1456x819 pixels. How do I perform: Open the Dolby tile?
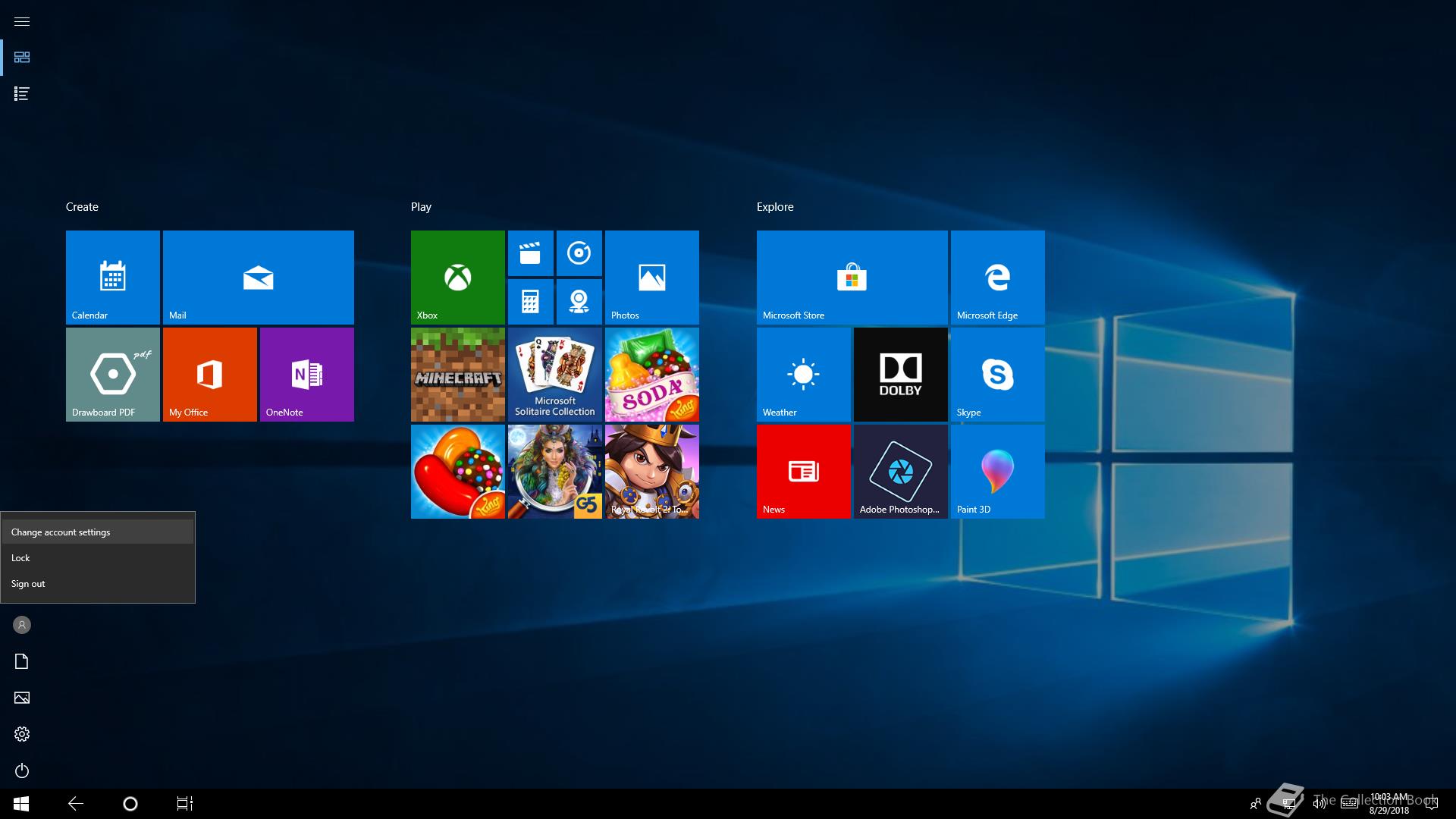click(901, 375)
